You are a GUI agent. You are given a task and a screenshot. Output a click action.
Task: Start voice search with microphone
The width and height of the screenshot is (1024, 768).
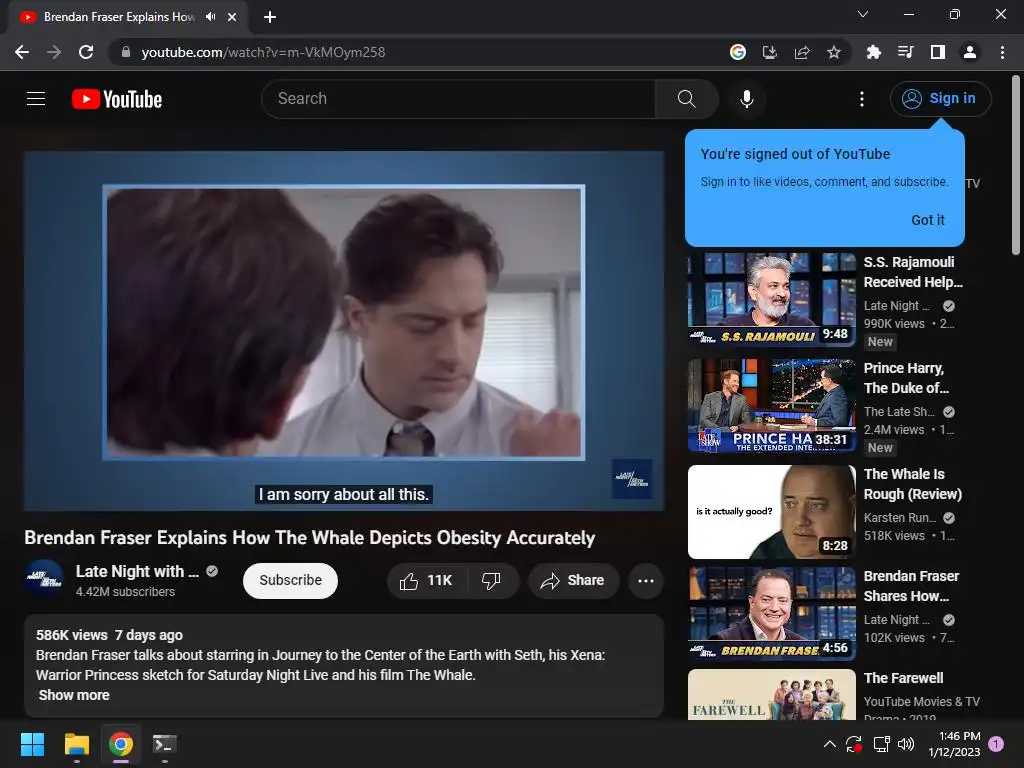pos(746,99)
